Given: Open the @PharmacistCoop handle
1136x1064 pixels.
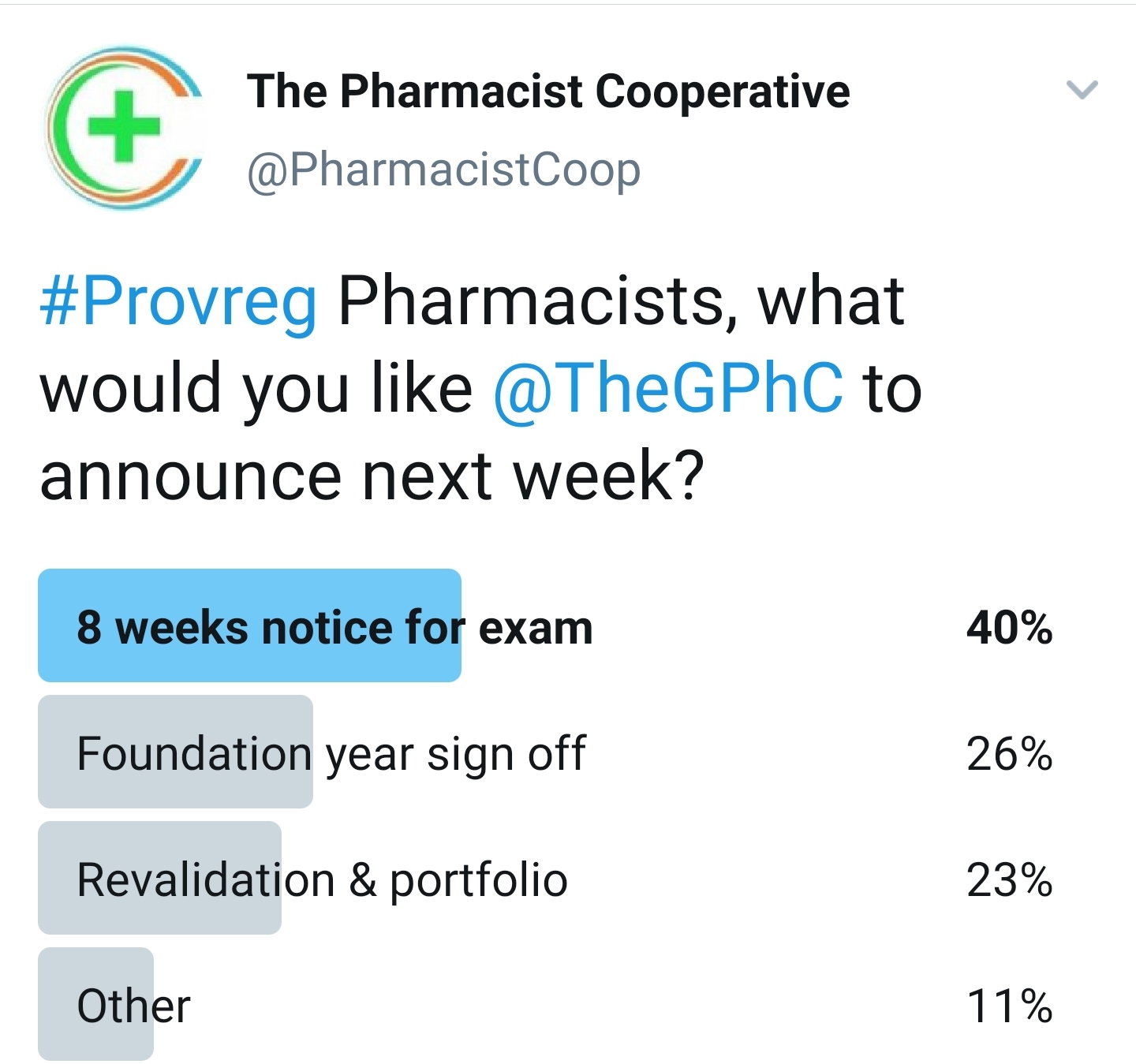Looking at the screenshot, I should (x=443, y=170).
